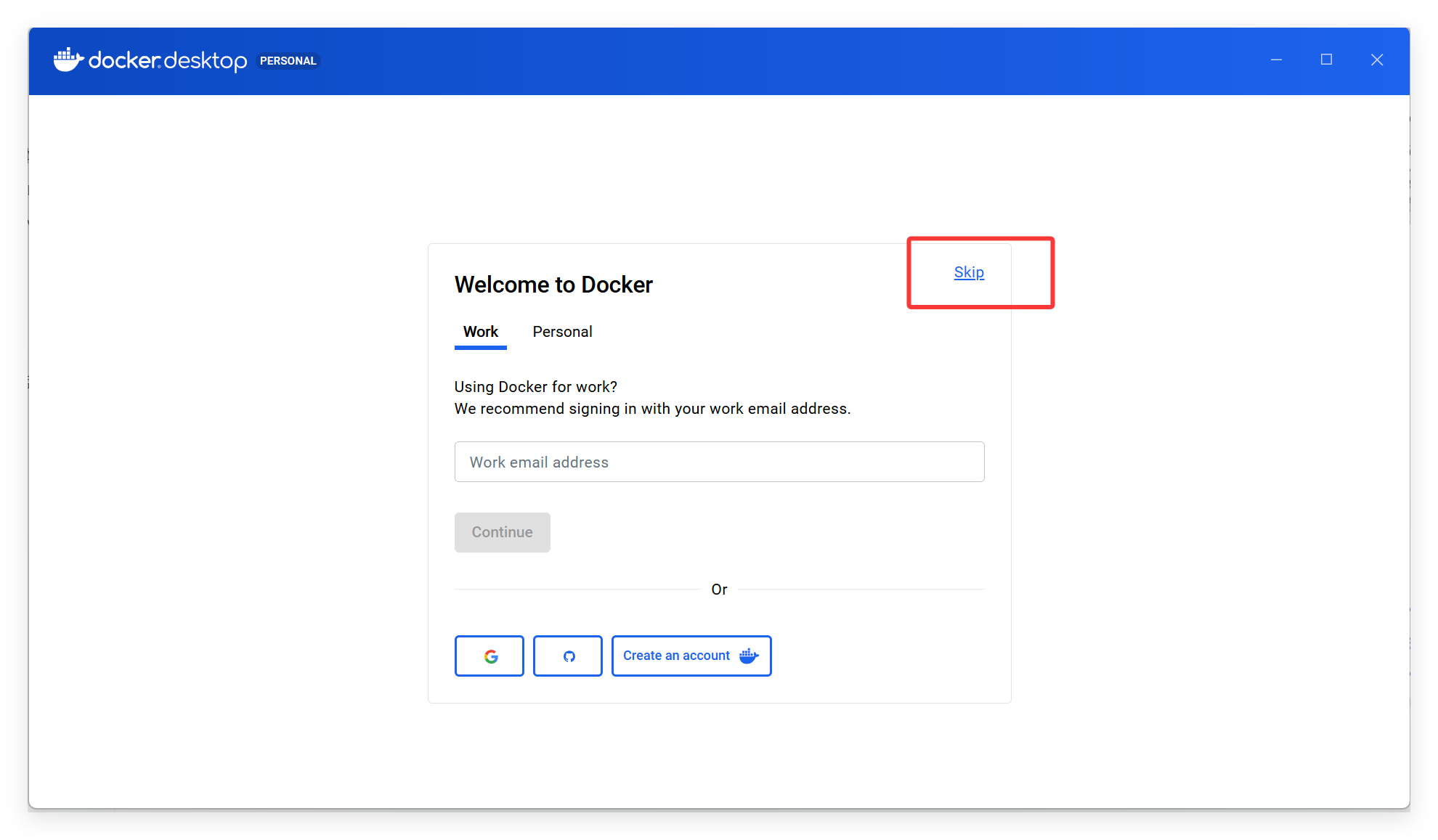The image size is (1438, 840).
Task: Sign in with the Google icon button
Action: point(490,656)
